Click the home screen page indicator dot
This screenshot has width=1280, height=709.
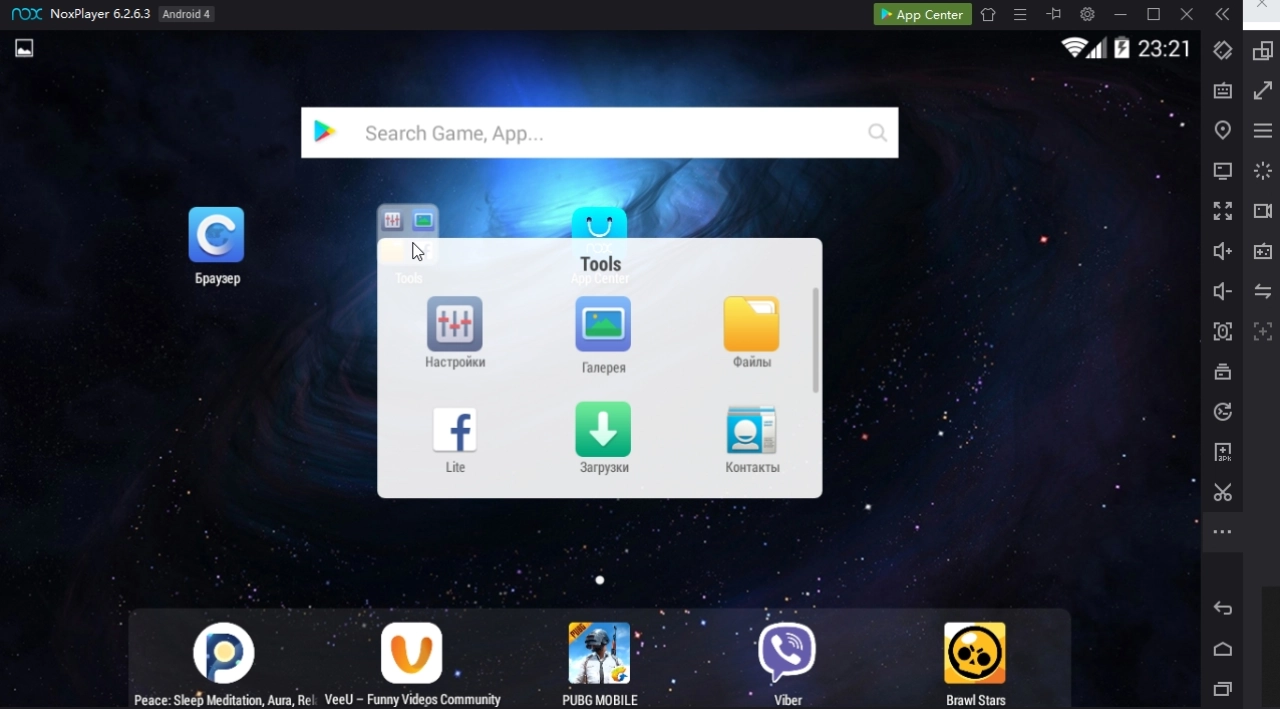click(599, 580)
